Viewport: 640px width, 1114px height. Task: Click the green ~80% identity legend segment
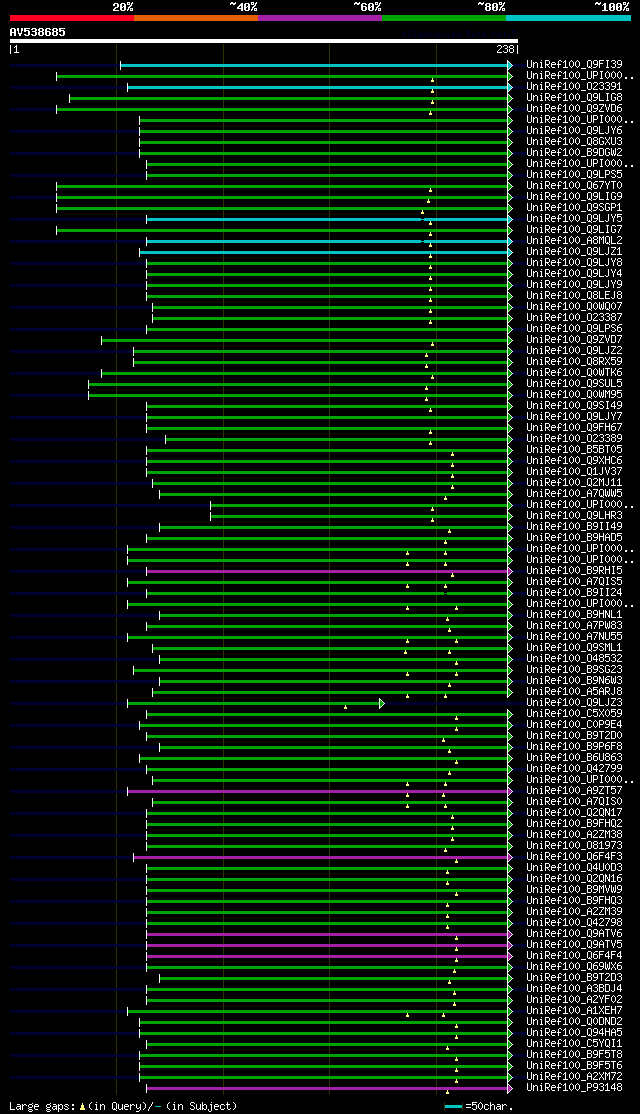coord(444,18)
